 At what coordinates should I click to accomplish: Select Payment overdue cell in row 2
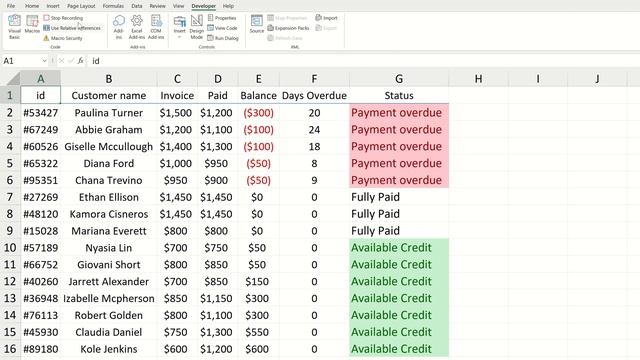[399, 113]
